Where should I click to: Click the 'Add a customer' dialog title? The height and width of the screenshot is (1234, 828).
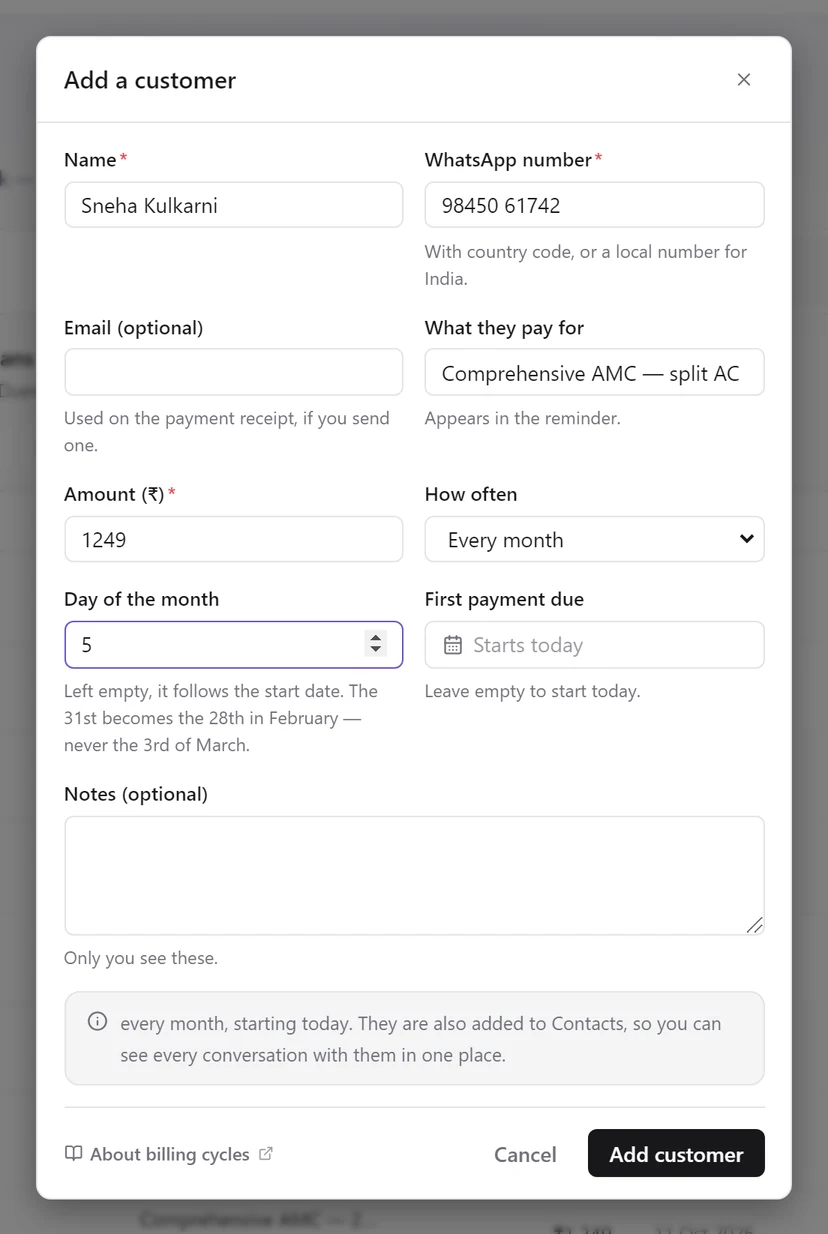[150, 80]
